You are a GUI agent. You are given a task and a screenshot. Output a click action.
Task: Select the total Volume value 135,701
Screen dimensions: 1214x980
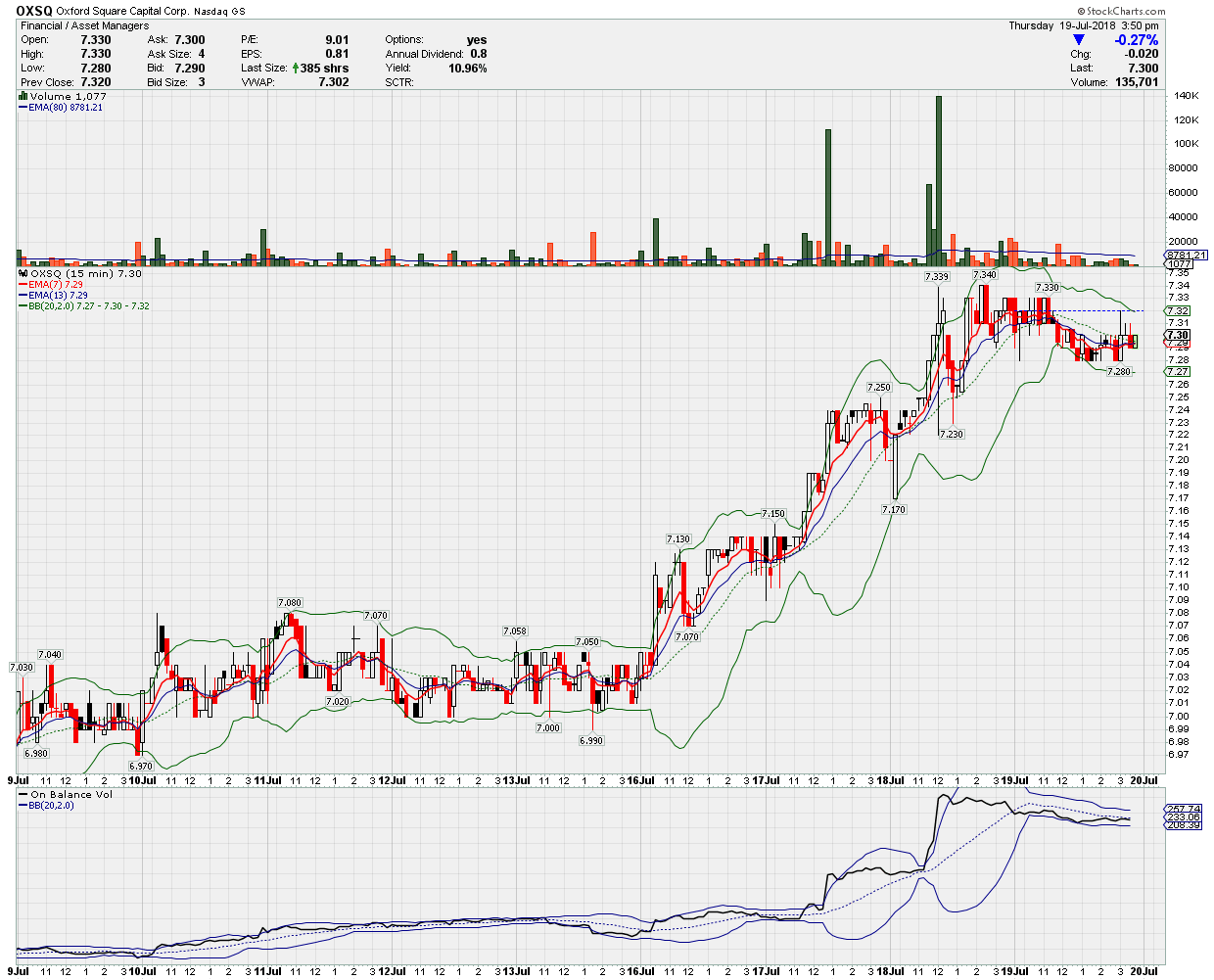tap(1137, 82)
